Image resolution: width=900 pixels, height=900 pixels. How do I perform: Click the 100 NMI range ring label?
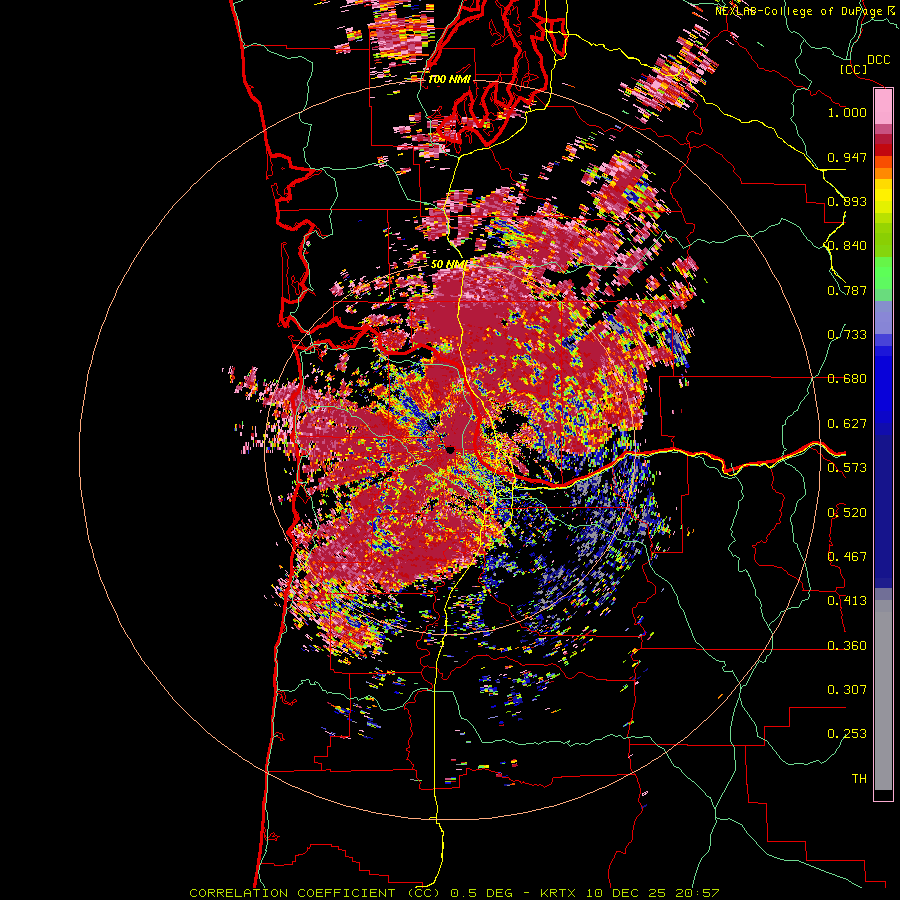click(x=449, y=79)
